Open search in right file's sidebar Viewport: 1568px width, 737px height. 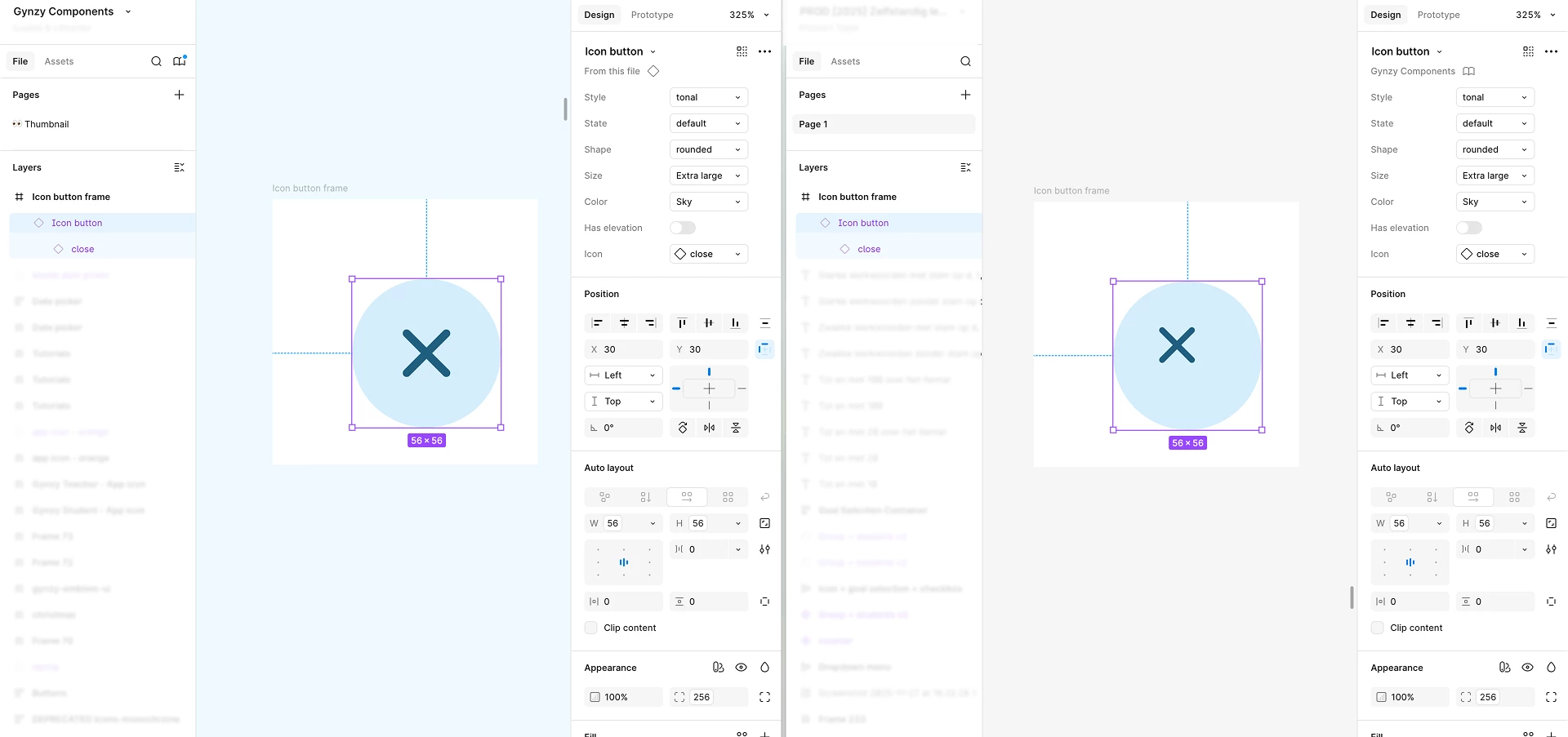(965, 61)
